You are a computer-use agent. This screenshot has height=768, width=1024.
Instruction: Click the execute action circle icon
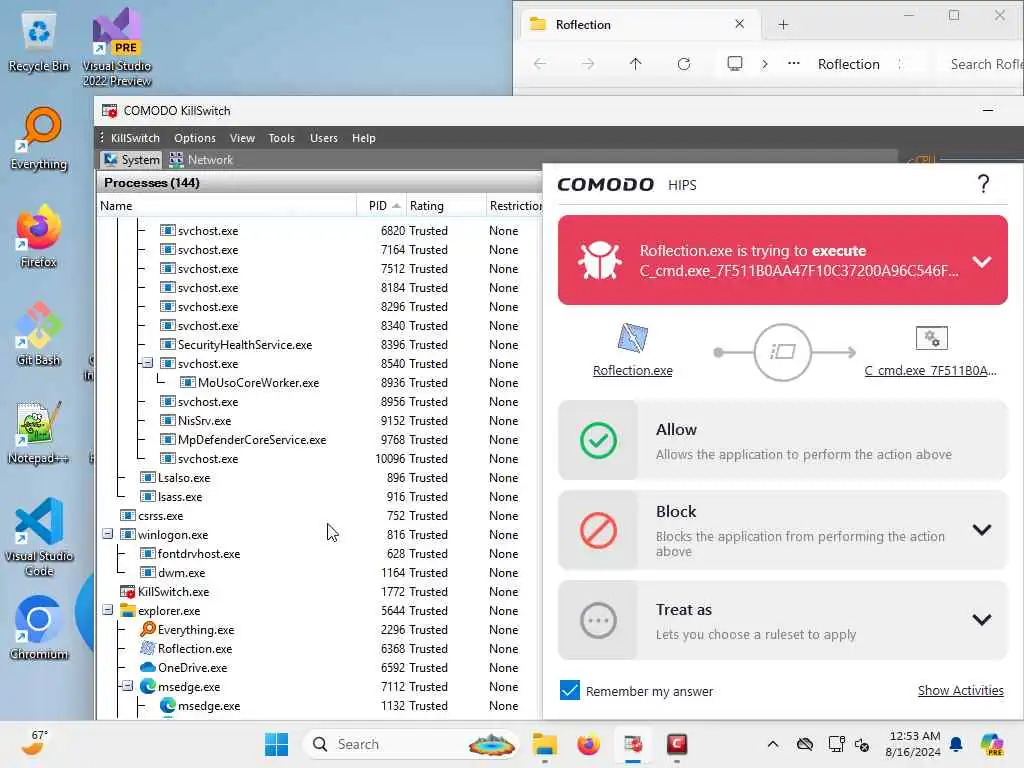tap(782, 352)
